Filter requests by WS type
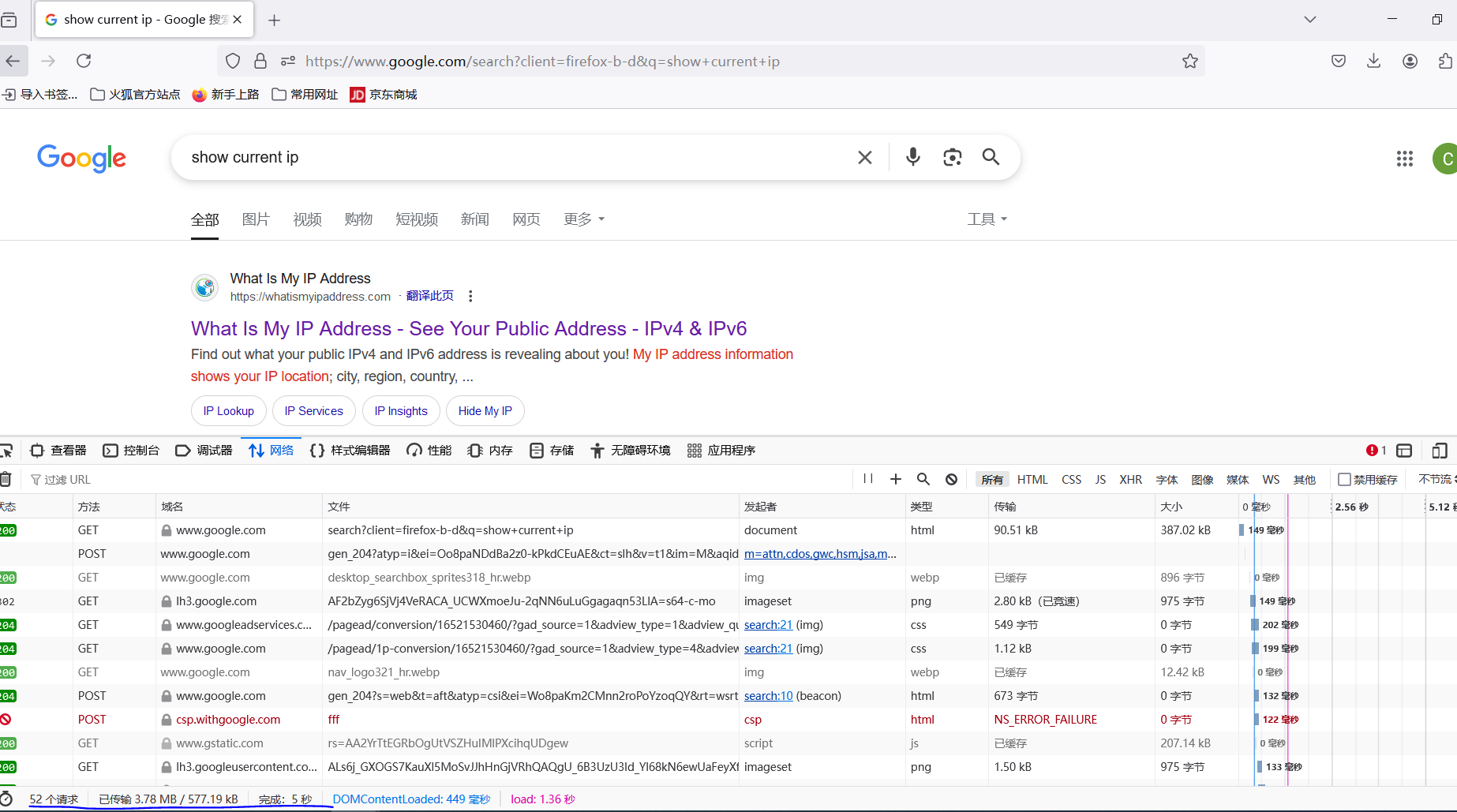 click(x=1271, y=480)
